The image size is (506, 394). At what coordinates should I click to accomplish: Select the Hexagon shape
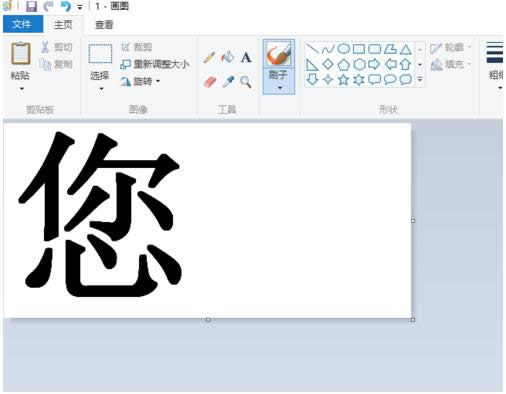click(x=359, y=64)
